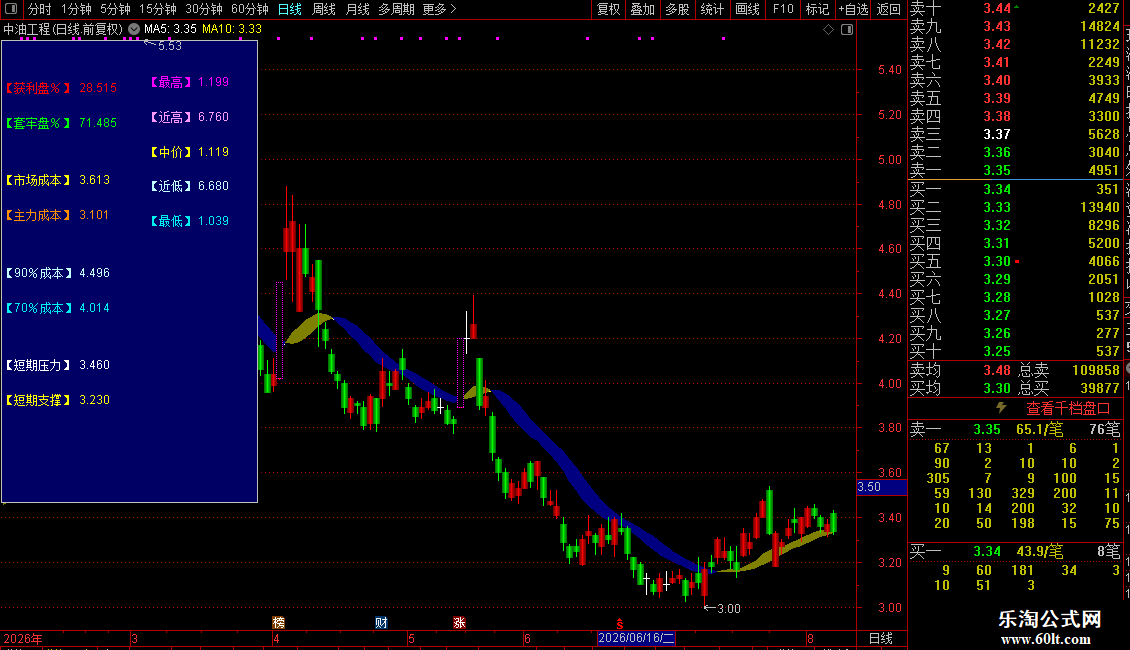Click the 70%成本 value 4.014
The width and height of the screenshot is (1130, 650).
tap(94, 308)
